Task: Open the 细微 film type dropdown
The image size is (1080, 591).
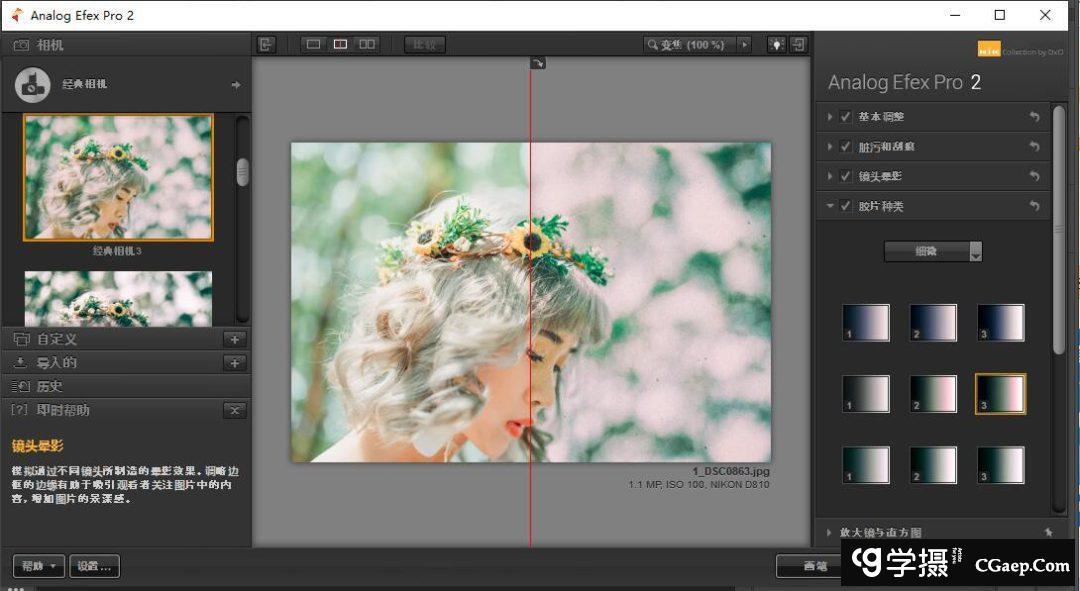Action: (x=932, y=252)
